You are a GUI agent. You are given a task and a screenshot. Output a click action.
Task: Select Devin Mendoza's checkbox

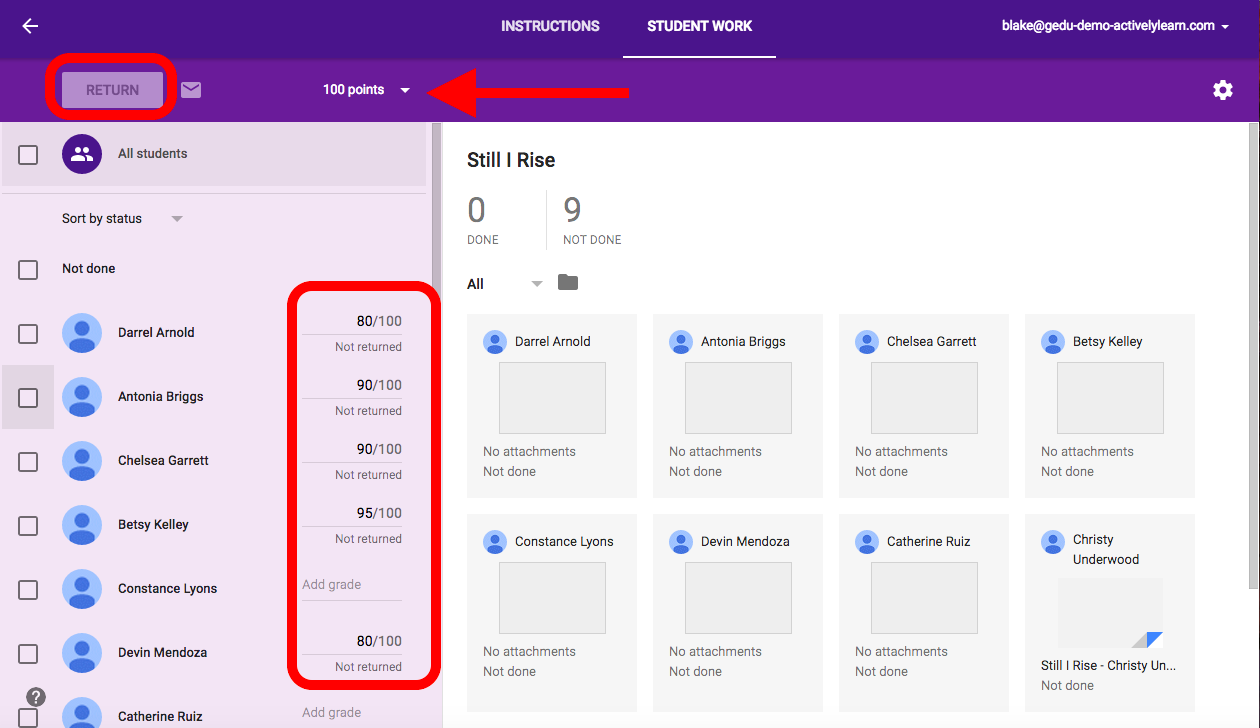(x=28, y=654)
